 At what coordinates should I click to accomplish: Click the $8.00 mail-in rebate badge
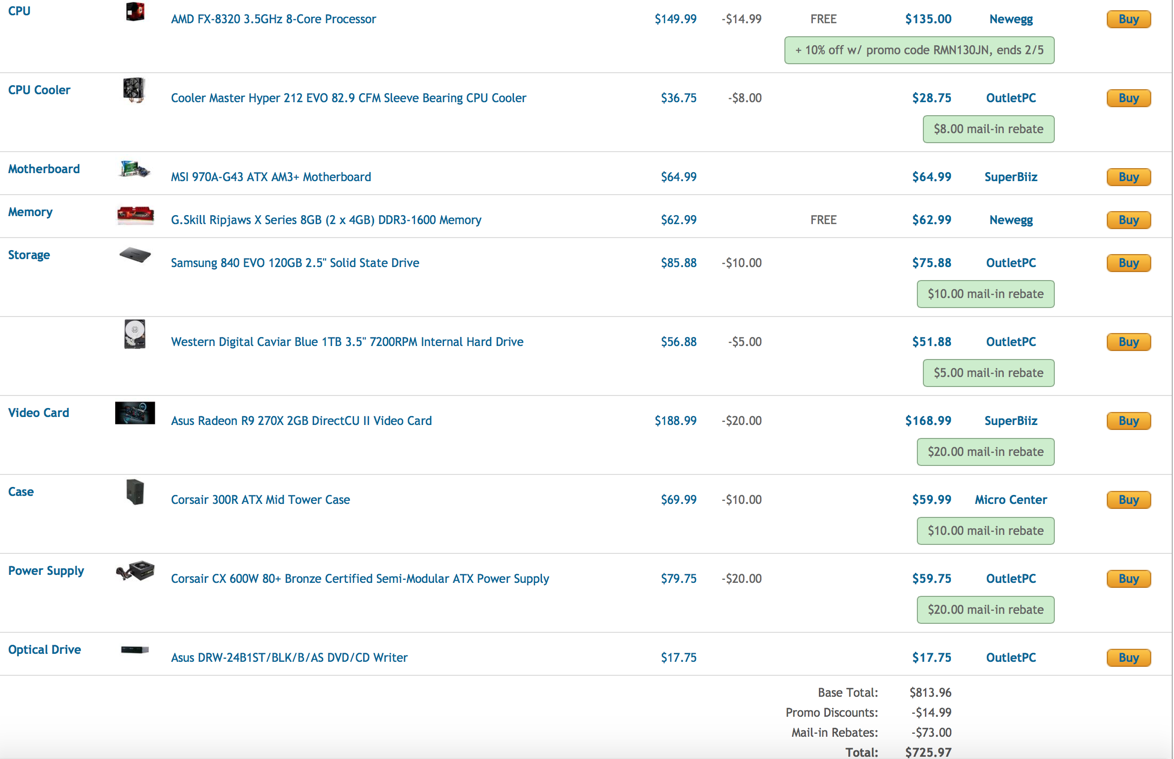pos(988,129)
